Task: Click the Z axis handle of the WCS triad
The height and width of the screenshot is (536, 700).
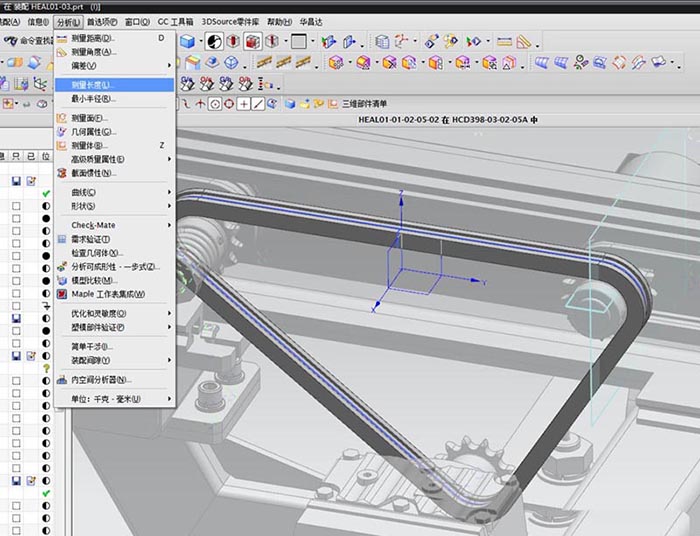Action: tap(401, 199)
